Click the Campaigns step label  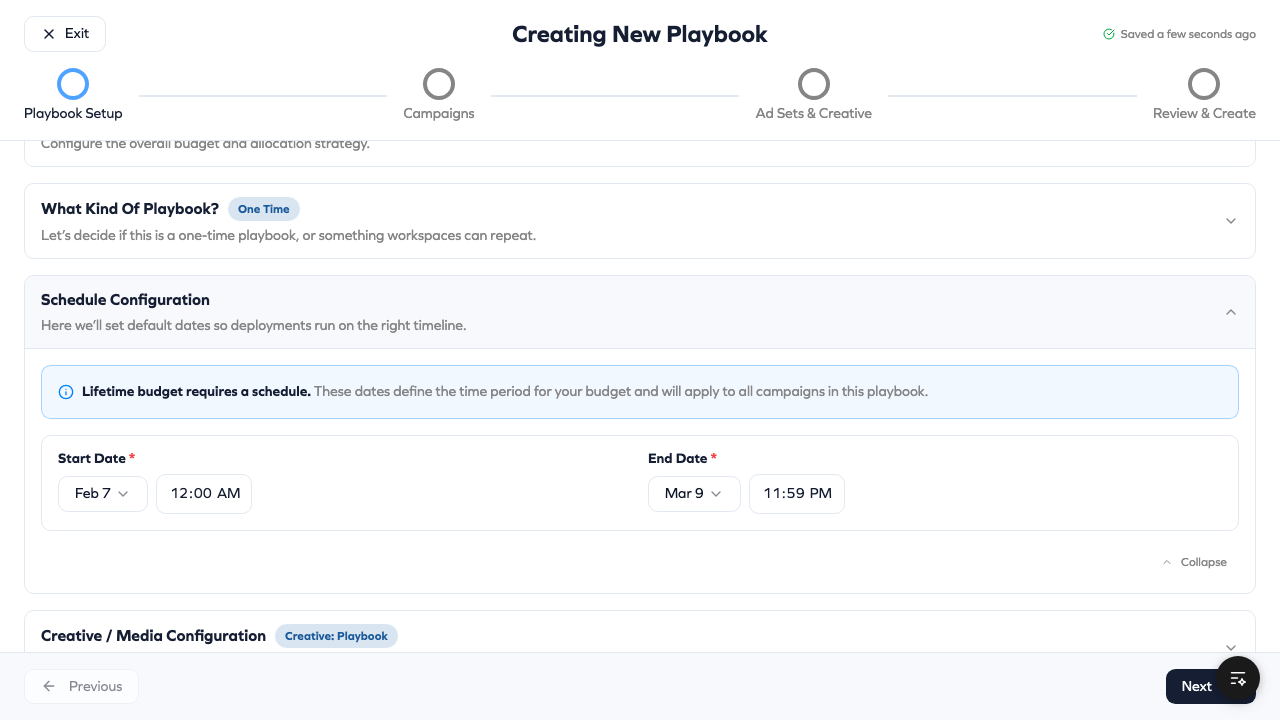coord(439,114)
